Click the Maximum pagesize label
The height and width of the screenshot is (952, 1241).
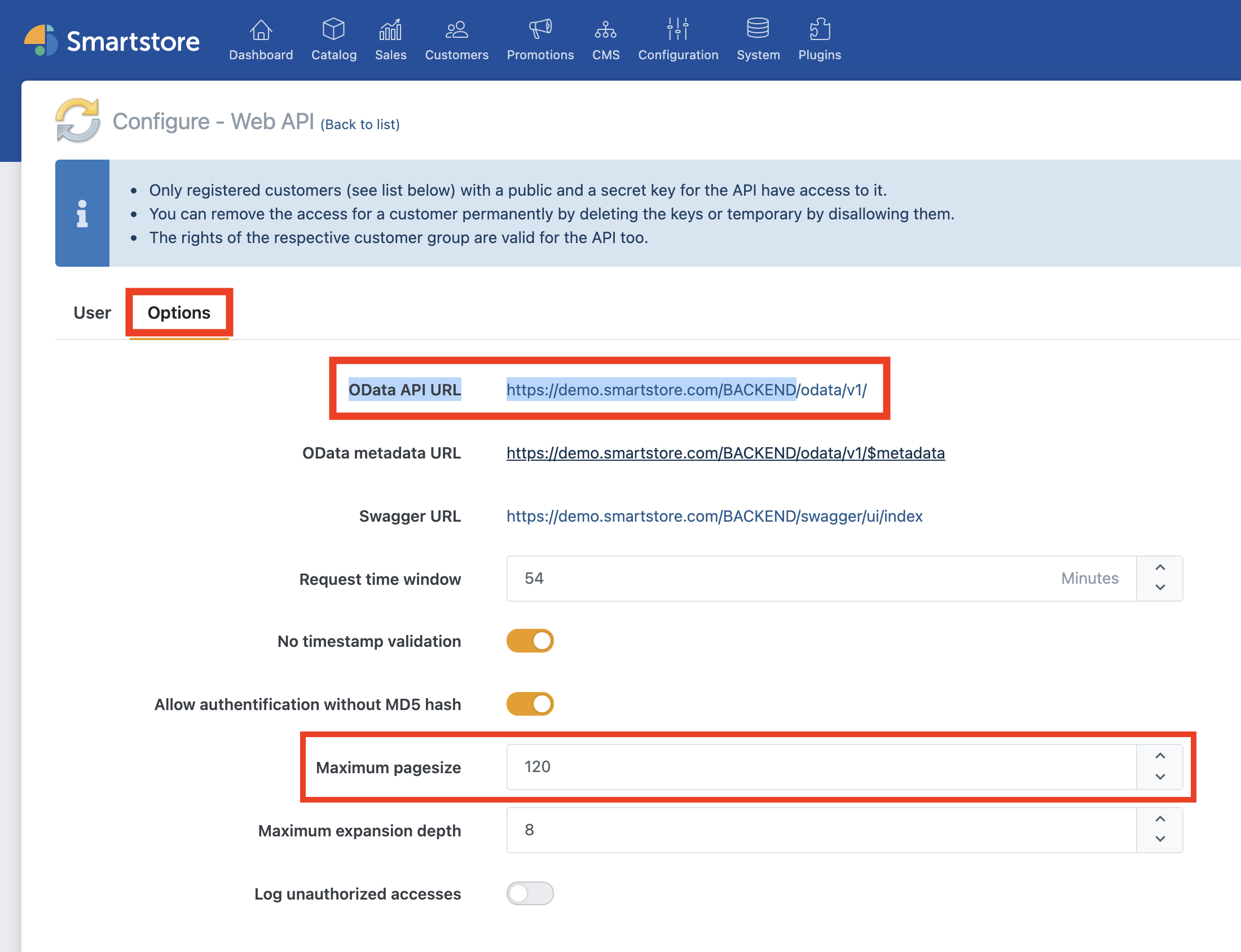click(x=388, y=768)
